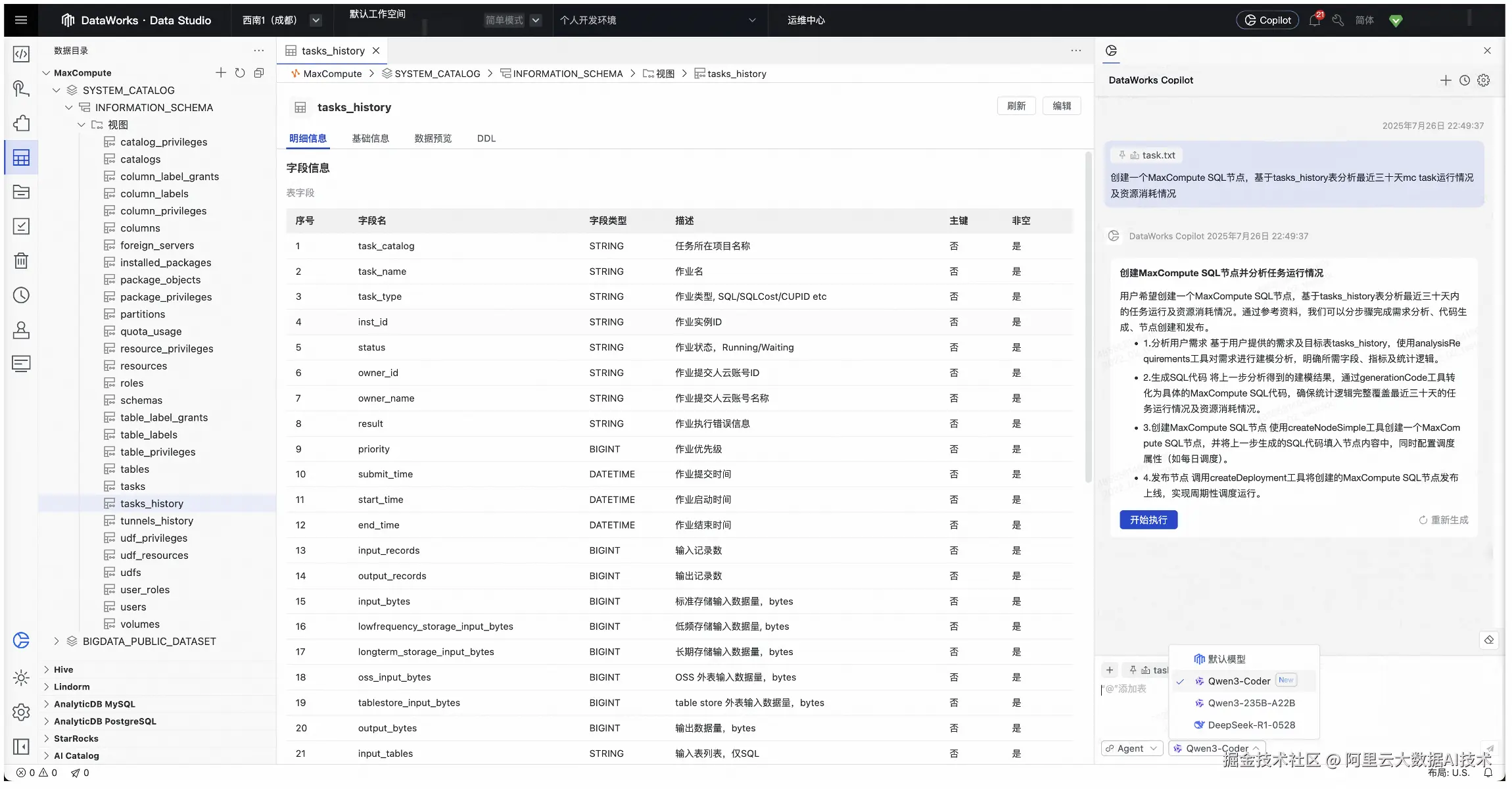Screen dimensions: 1512x789
Task: Choose the Qwen3-235B-A22B model
Action: 1244,703
